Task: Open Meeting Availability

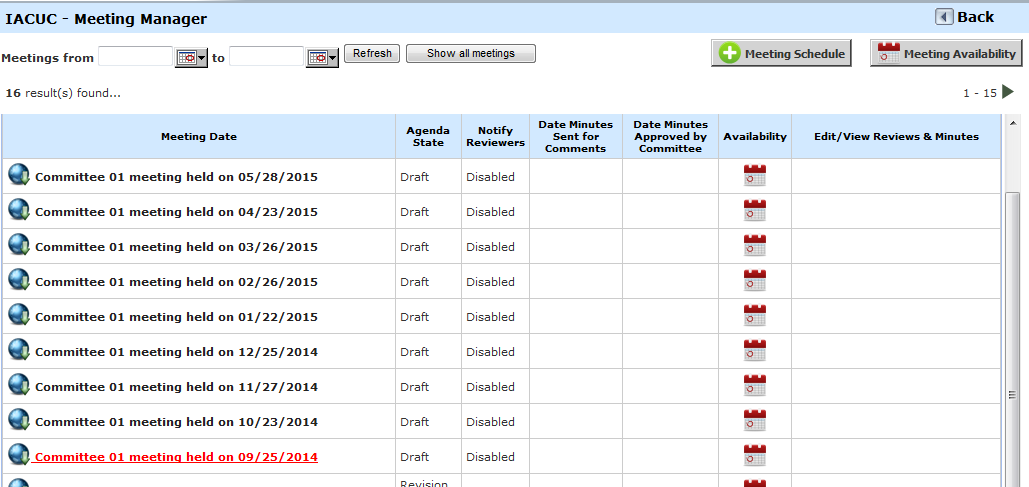Action: pos(946,54)
